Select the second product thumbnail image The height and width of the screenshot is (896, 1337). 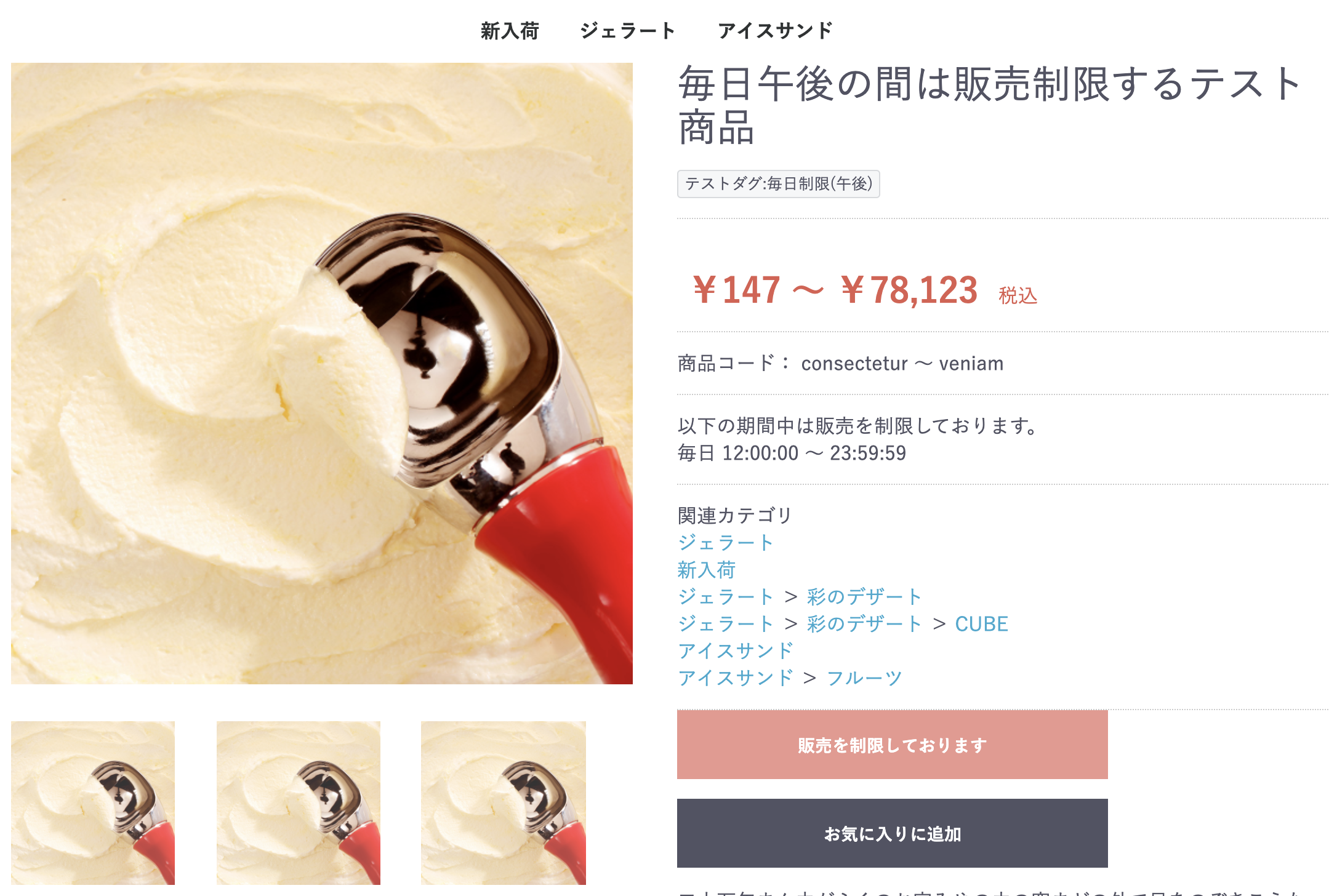pyautogui.click(x=299, y=803)
